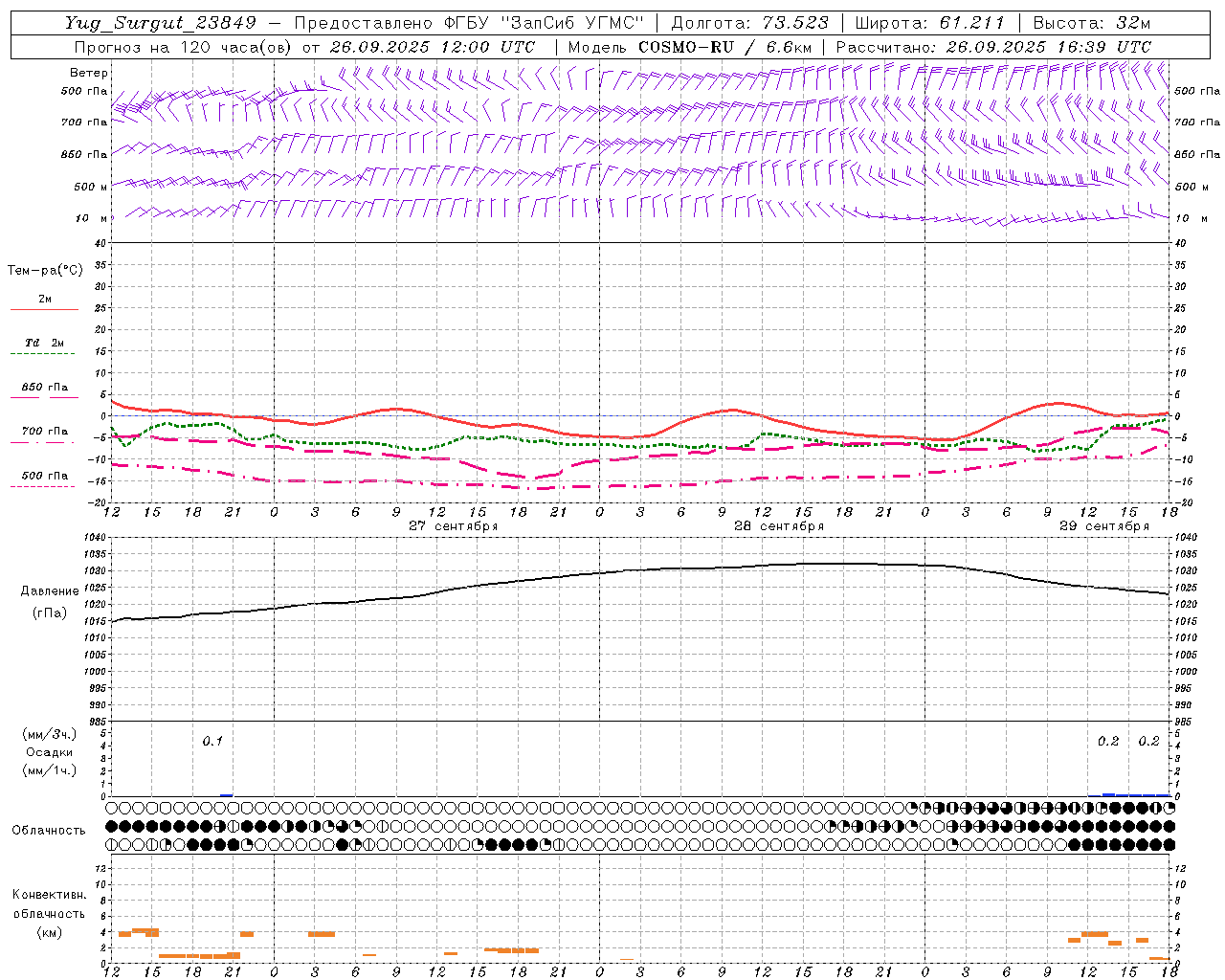Click the computed time "Рассчитано: 26.09.2025 16:39 UTC"
The width and height of the screenshot is (1225, 980).
click(x=993, y=47)
